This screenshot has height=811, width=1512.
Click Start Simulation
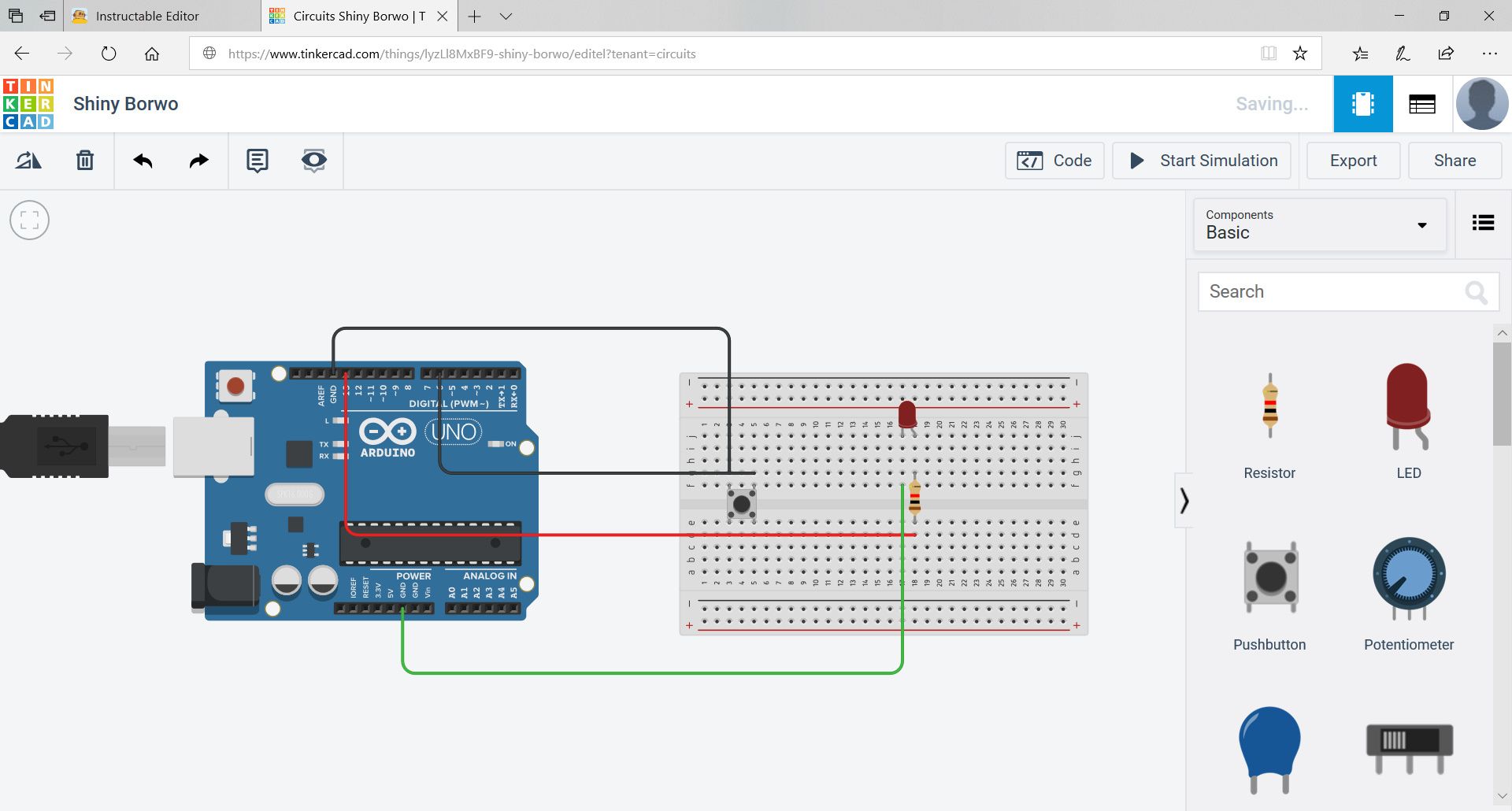pyautogui.click(x=1201, y=160)
